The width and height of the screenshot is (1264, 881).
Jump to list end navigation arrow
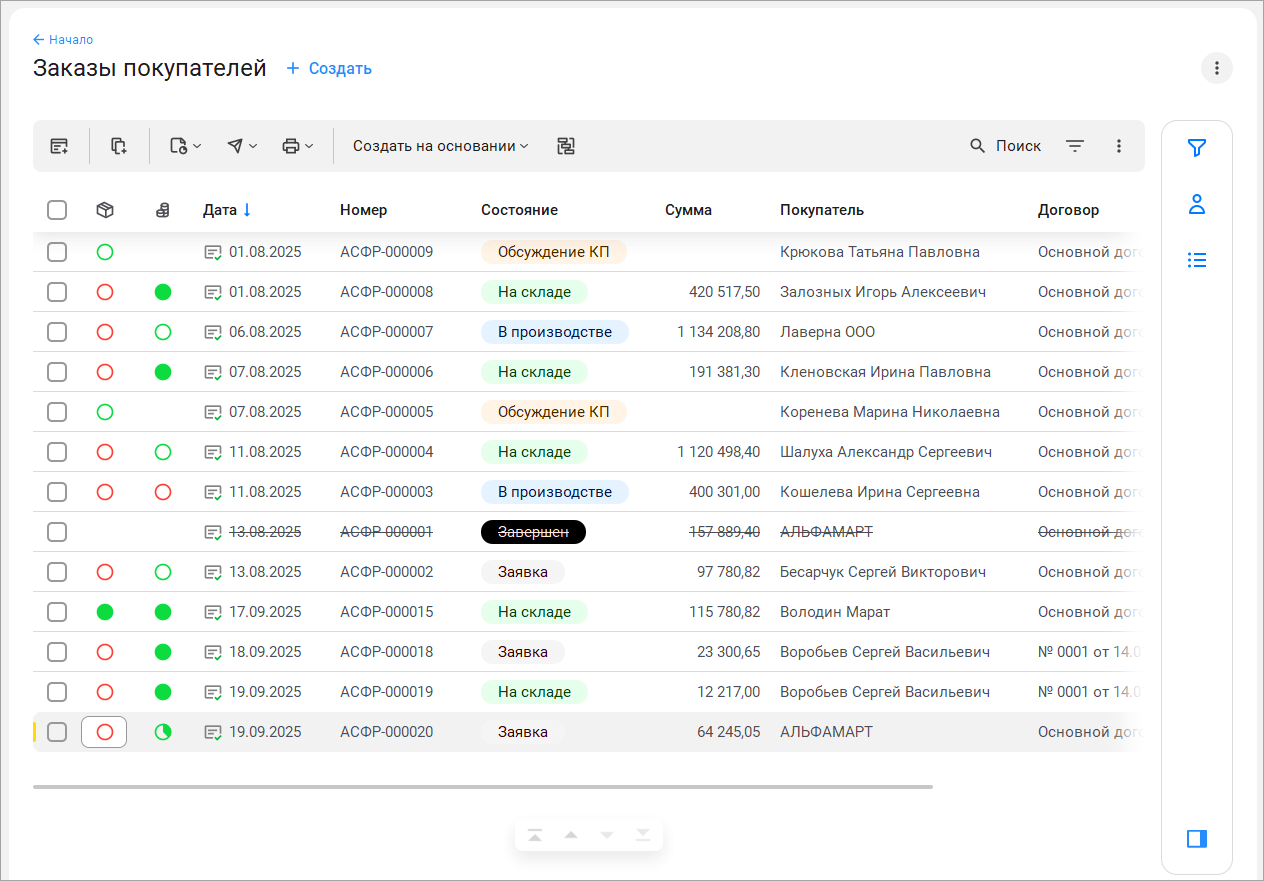tap(642, 835)
